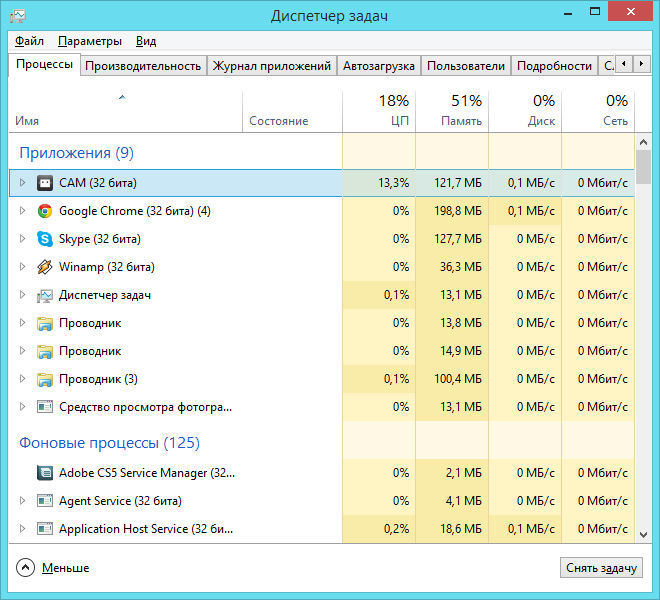Click the Проводник (3) folder icon

coord(45,379)
